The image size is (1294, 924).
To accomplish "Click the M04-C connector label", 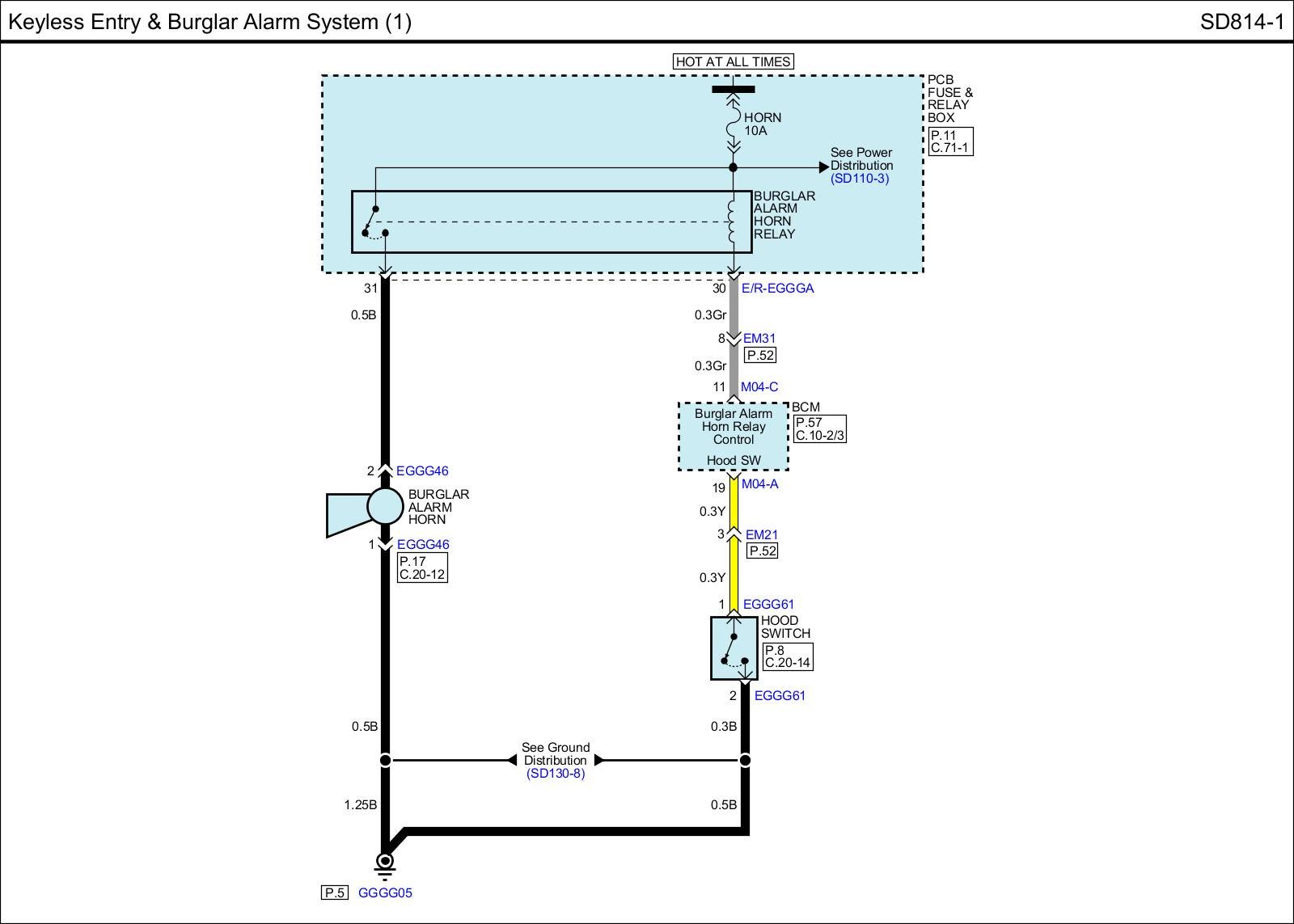I will [x=759, y=387].
